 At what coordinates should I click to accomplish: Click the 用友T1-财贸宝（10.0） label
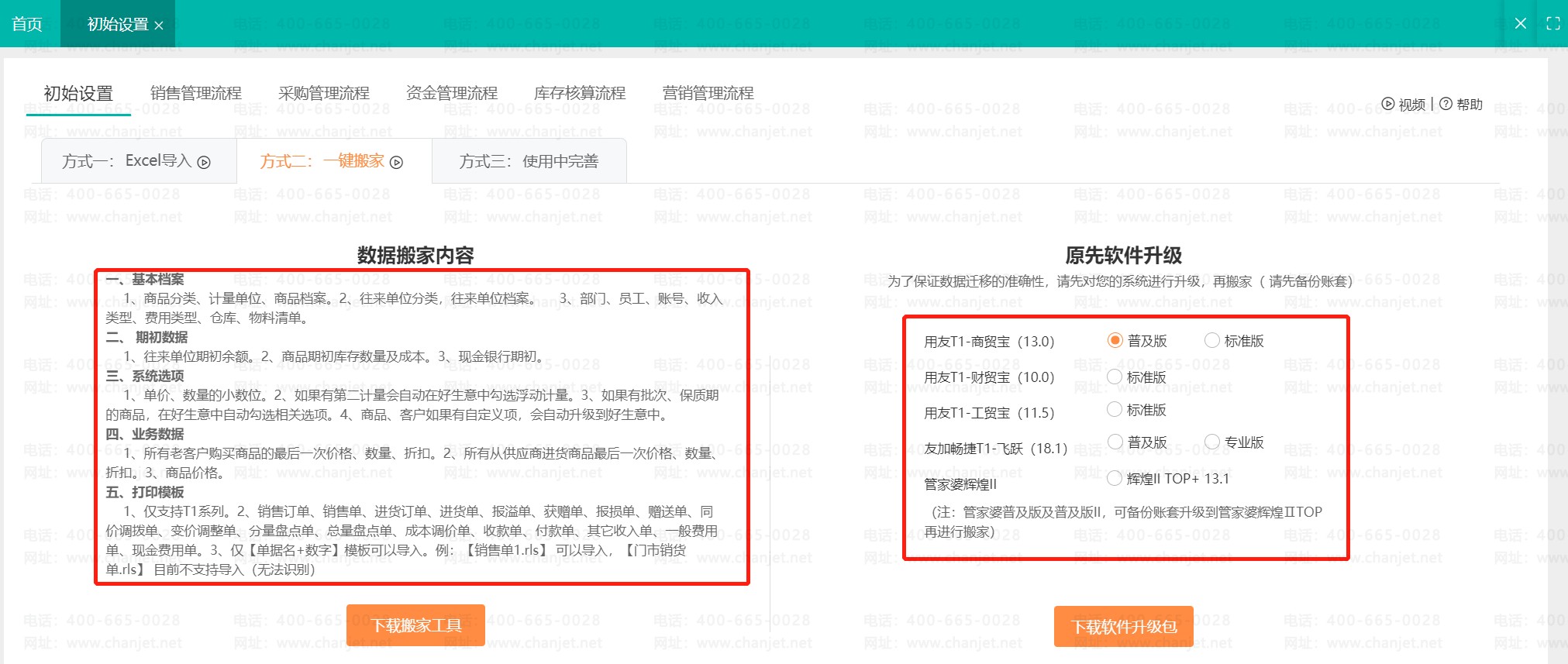[x=989, y=377]
